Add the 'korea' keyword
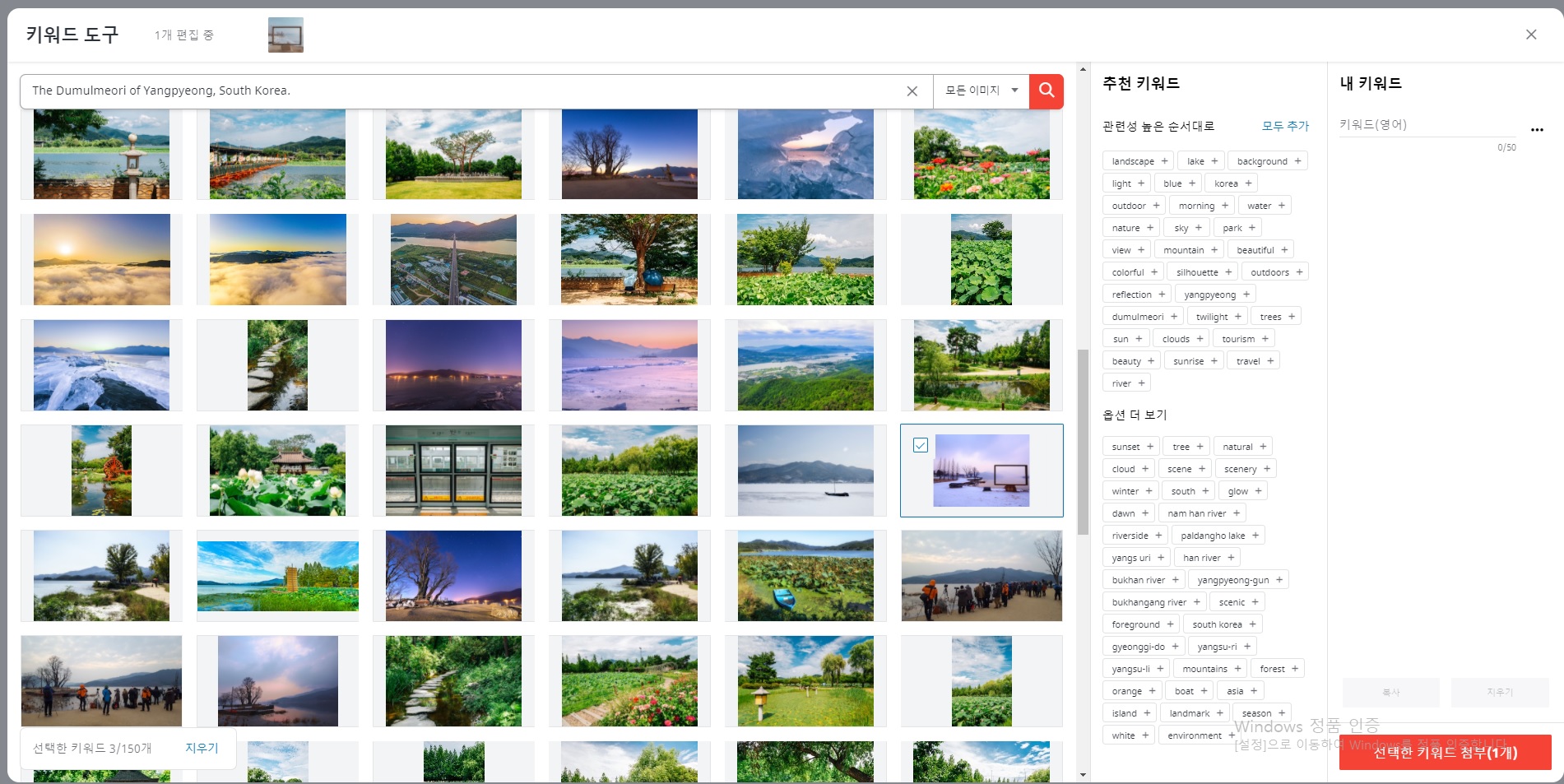 click(x=1232, y=183)
